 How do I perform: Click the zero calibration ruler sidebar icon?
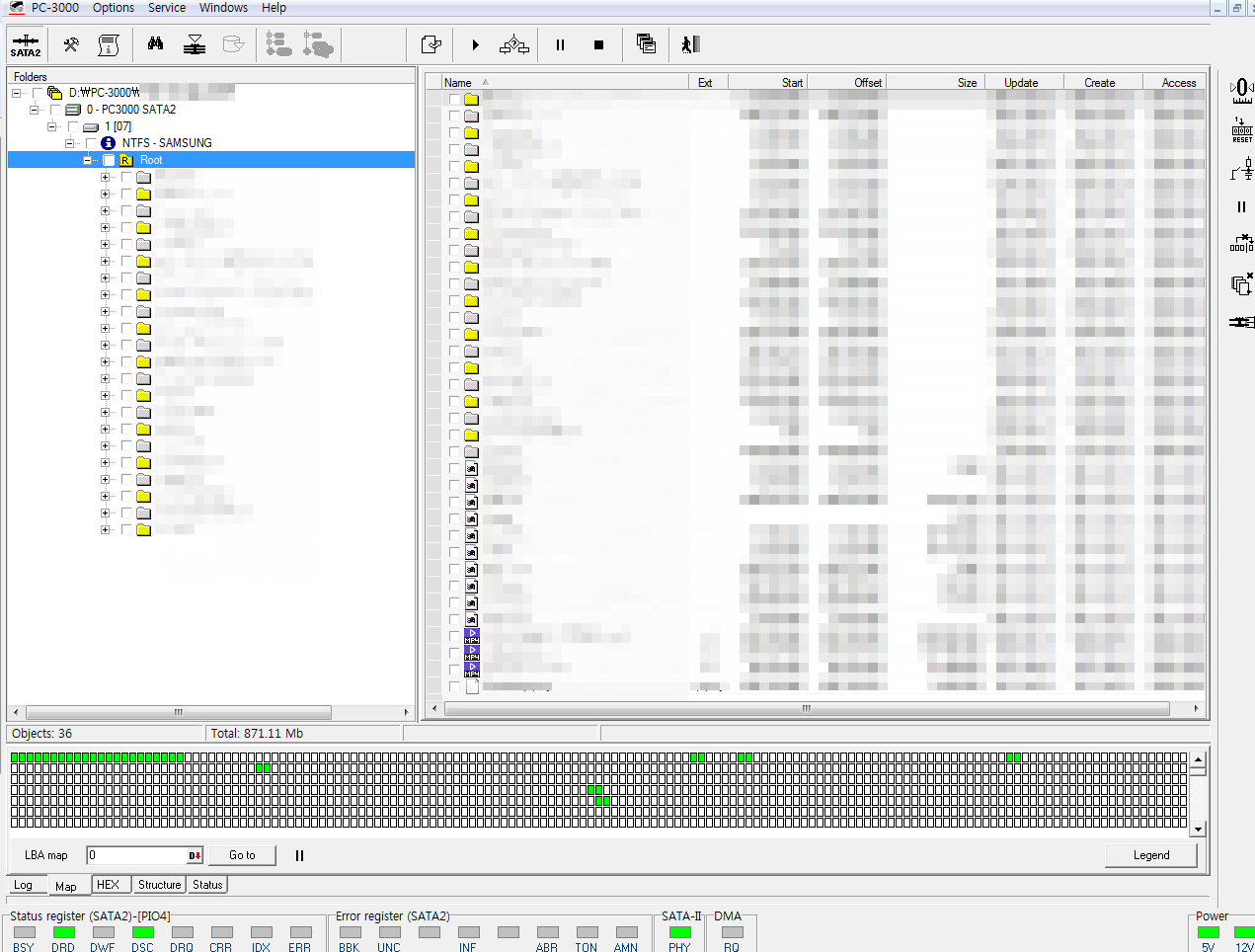point(1241,92)
